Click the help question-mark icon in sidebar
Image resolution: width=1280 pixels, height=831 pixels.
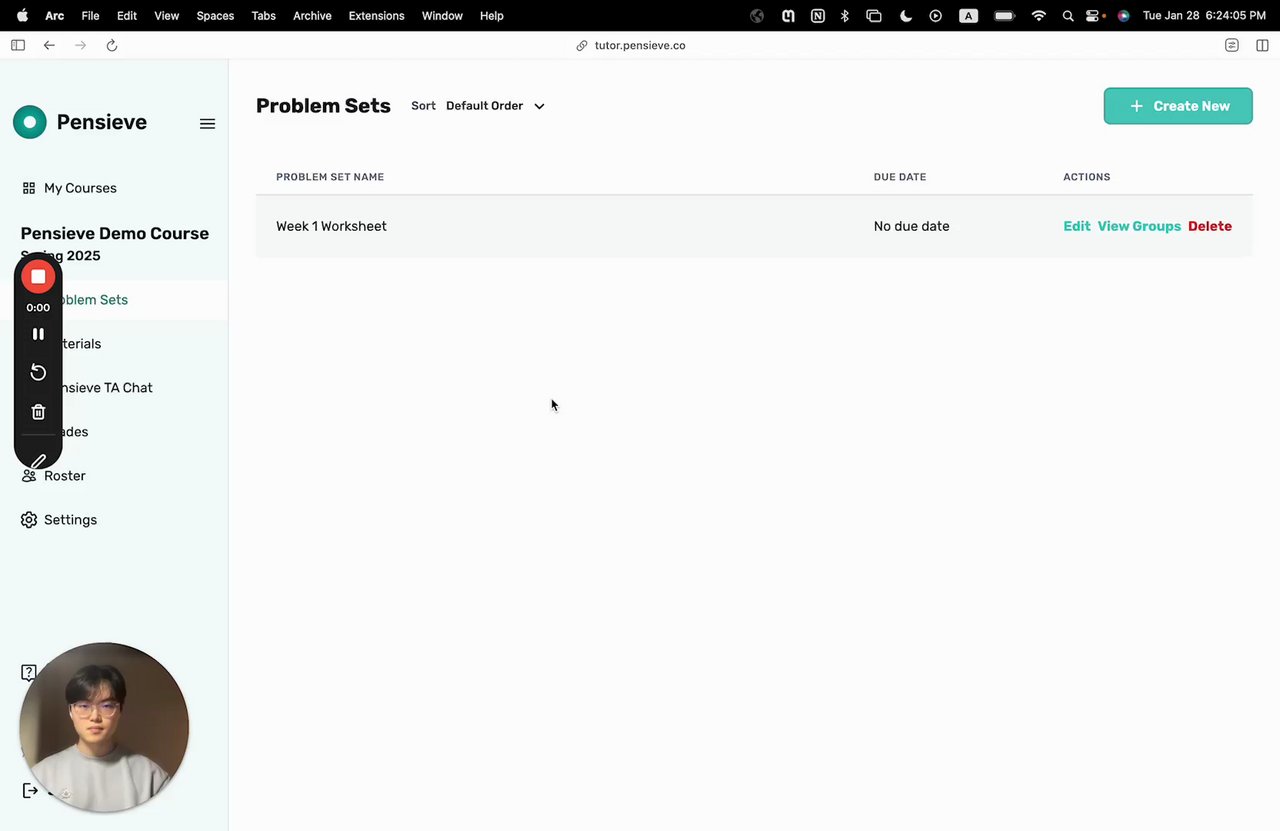[29, 672]
